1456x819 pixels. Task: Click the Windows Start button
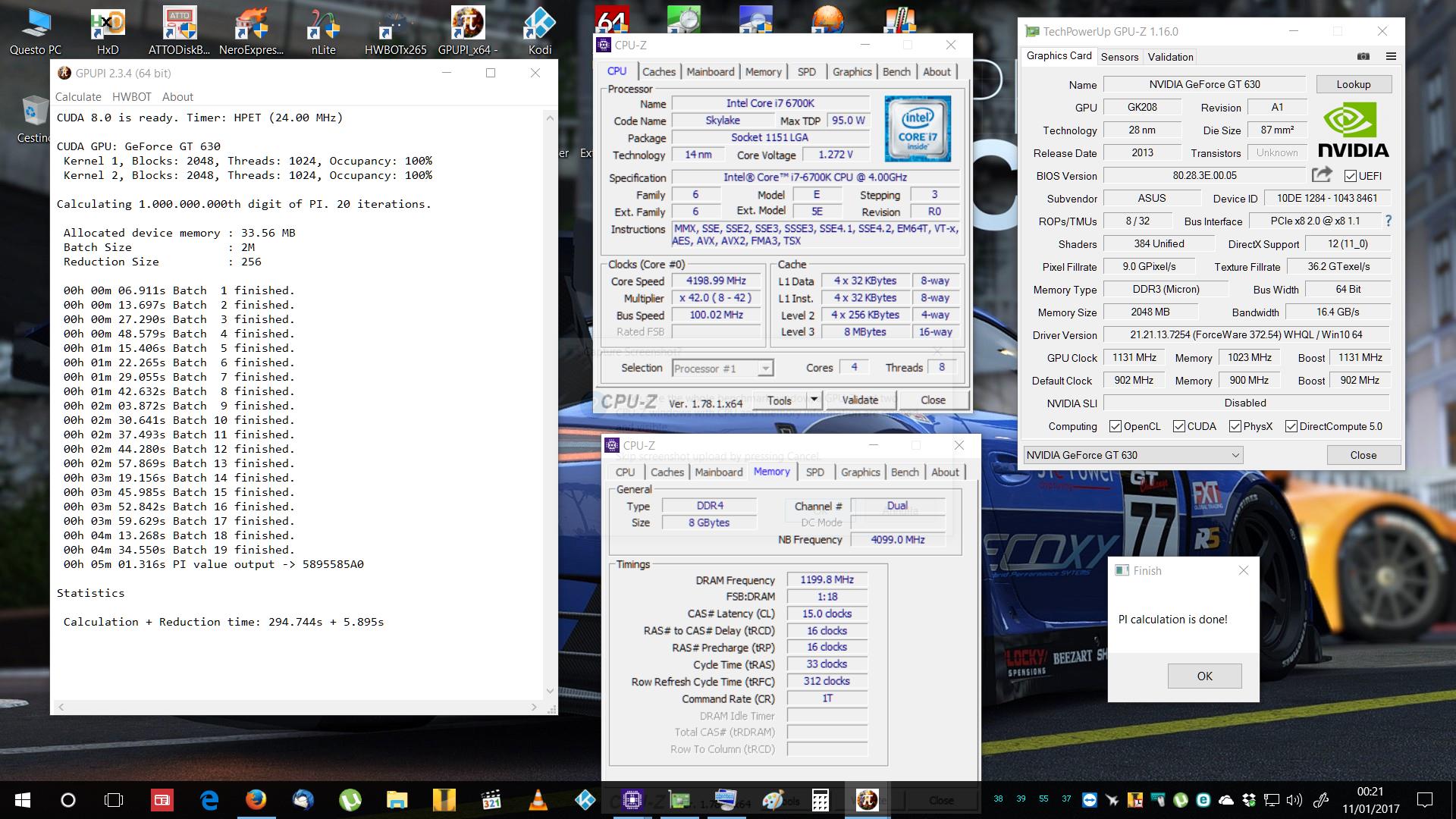tap(22, 799)
